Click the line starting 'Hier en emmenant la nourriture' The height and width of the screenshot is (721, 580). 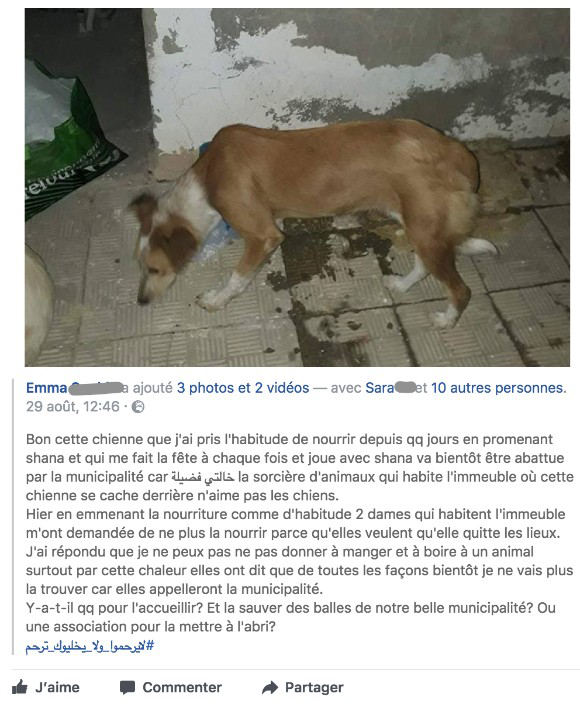tap(295, 514)
